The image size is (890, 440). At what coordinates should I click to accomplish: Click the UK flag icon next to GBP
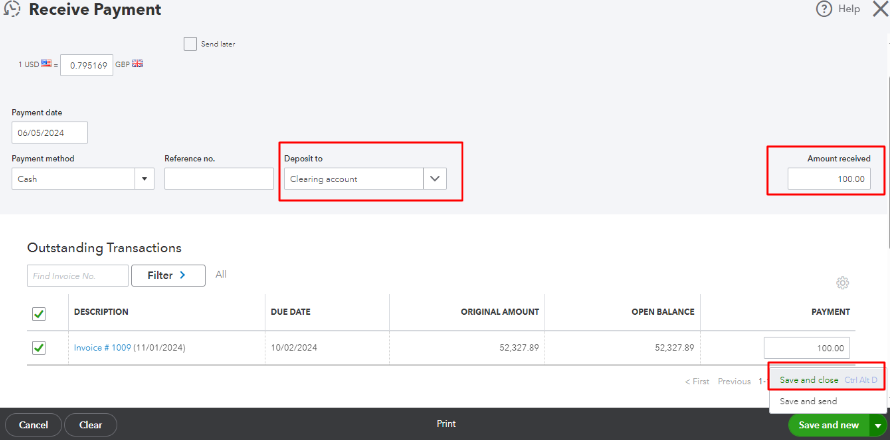137,64
